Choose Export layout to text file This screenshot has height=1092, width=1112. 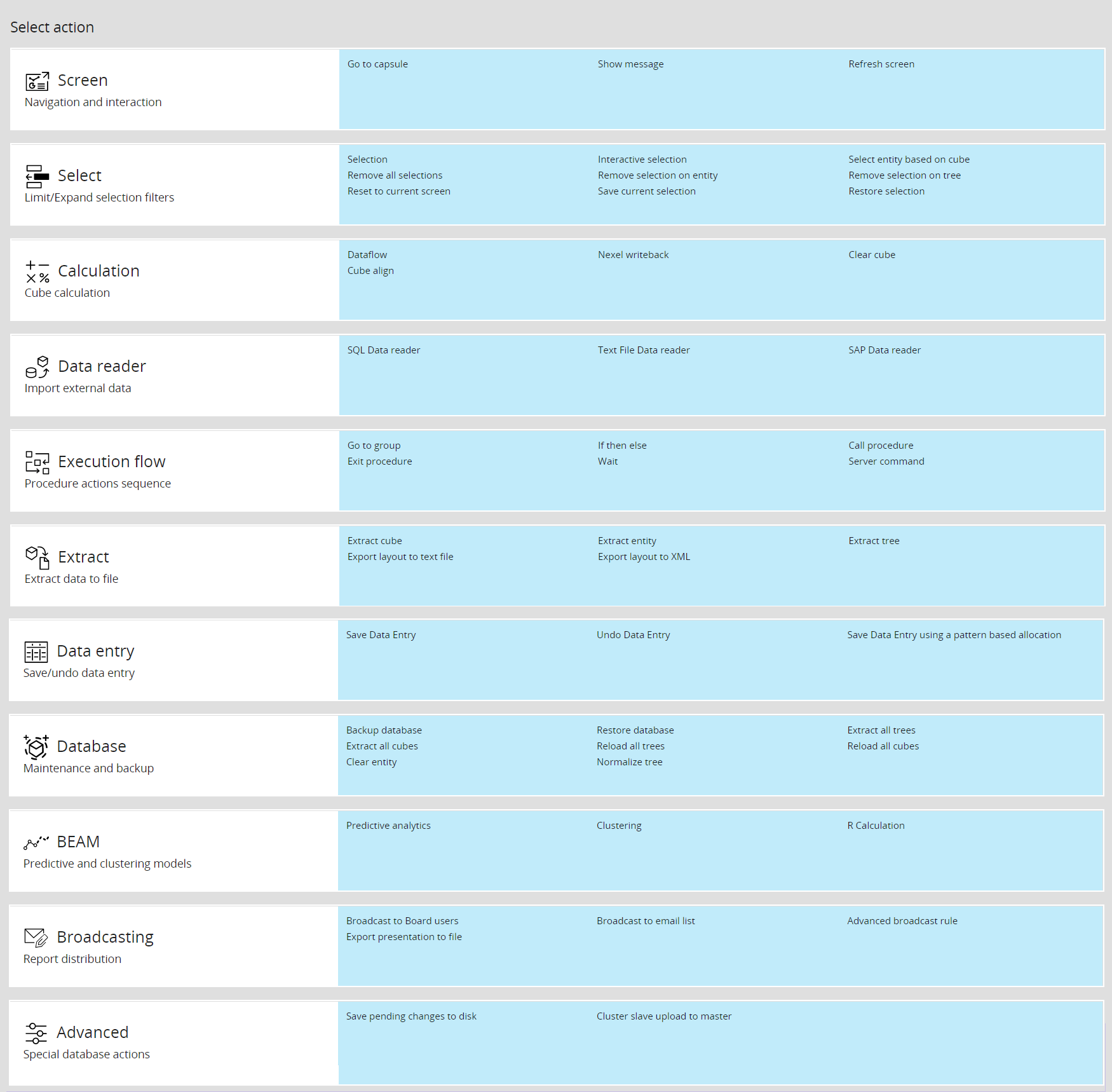pyautogui.click(x=400, y=557)
